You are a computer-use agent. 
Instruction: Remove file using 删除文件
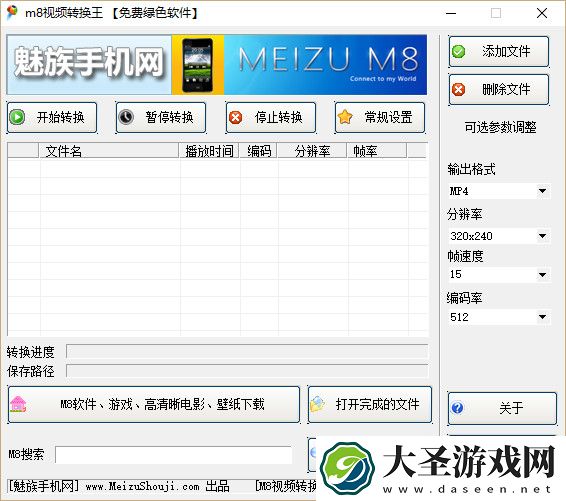tap(499, 89)
